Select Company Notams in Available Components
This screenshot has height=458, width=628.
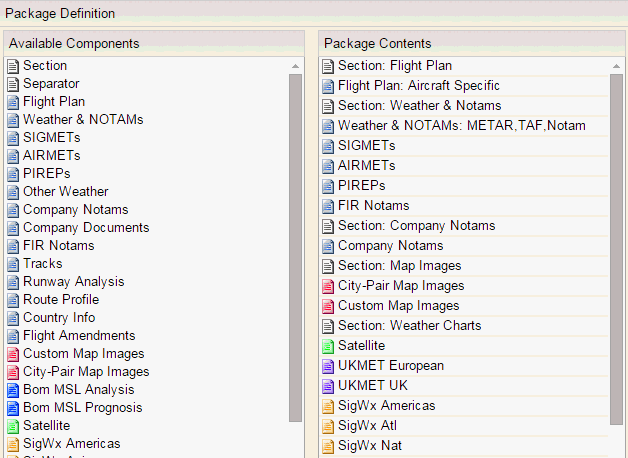pyautogui.click(x=76, y=210)
